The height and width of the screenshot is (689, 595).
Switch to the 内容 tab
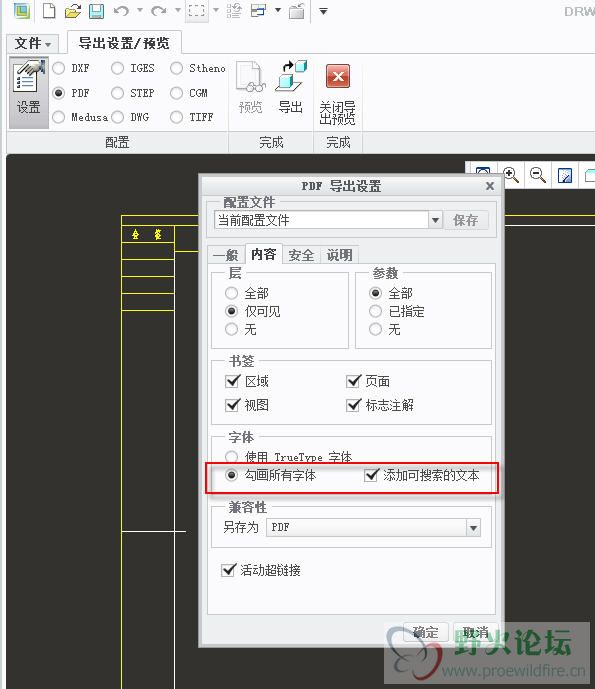[264, 254]
